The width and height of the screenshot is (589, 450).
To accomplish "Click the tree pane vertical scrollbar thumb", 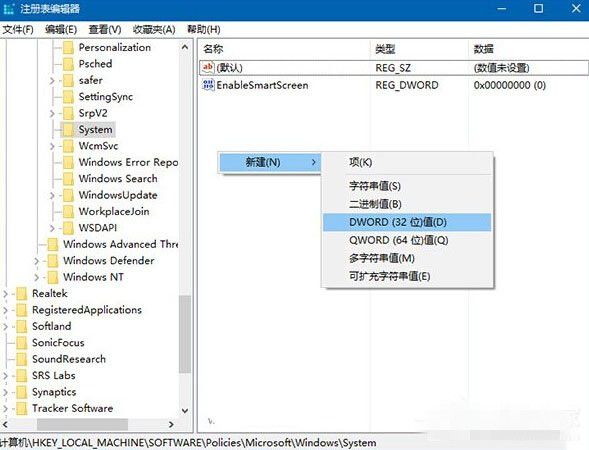I will click(x=185, y=334).
